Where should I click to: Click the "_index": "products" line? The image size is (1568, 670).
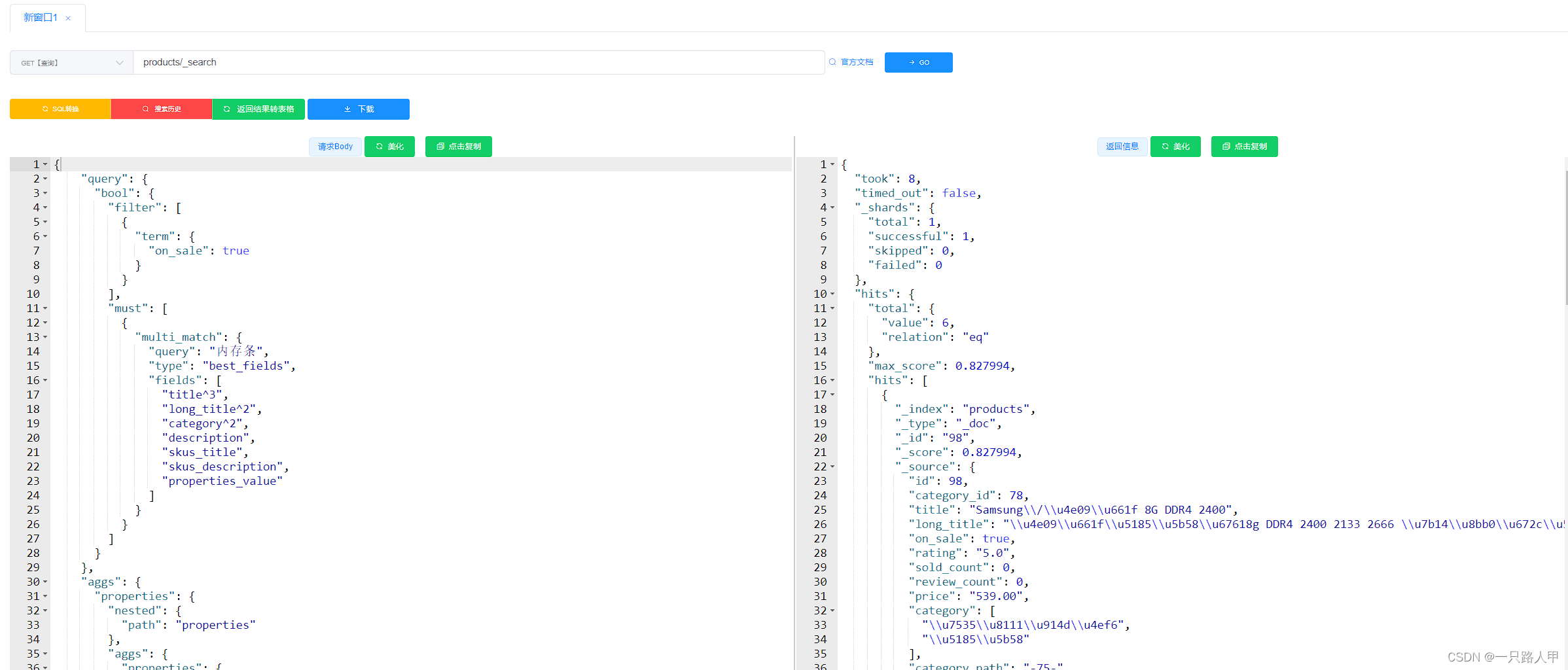pos(965,410)
